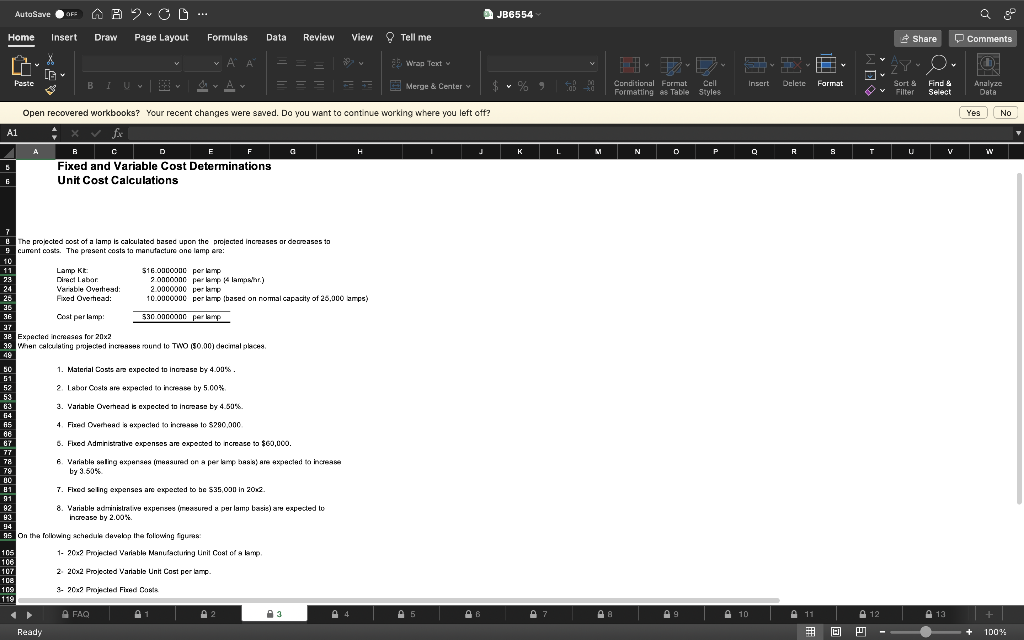Click Yes to open recovered workbooks

point(973,112)
